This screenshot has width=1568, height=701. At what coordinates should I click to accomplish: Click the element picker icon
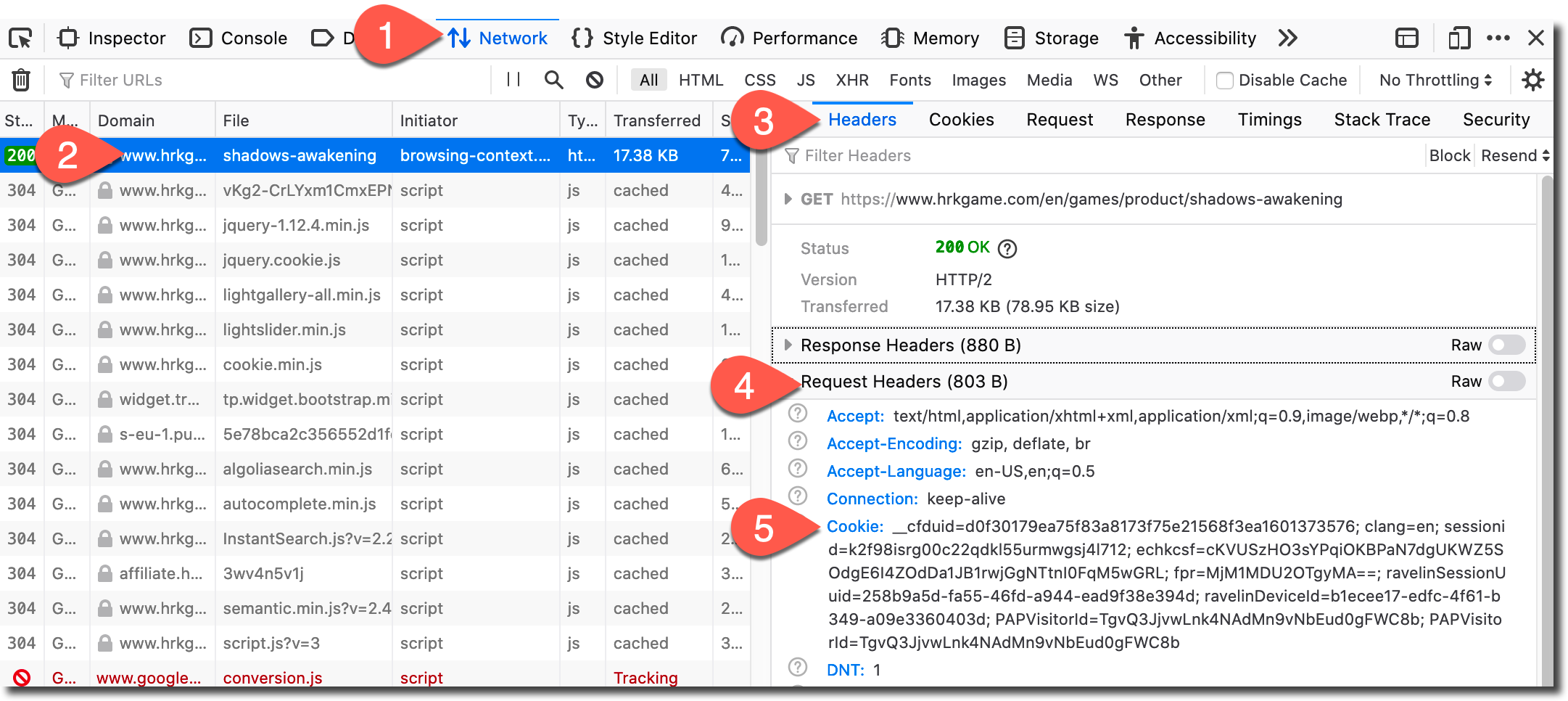20,38
